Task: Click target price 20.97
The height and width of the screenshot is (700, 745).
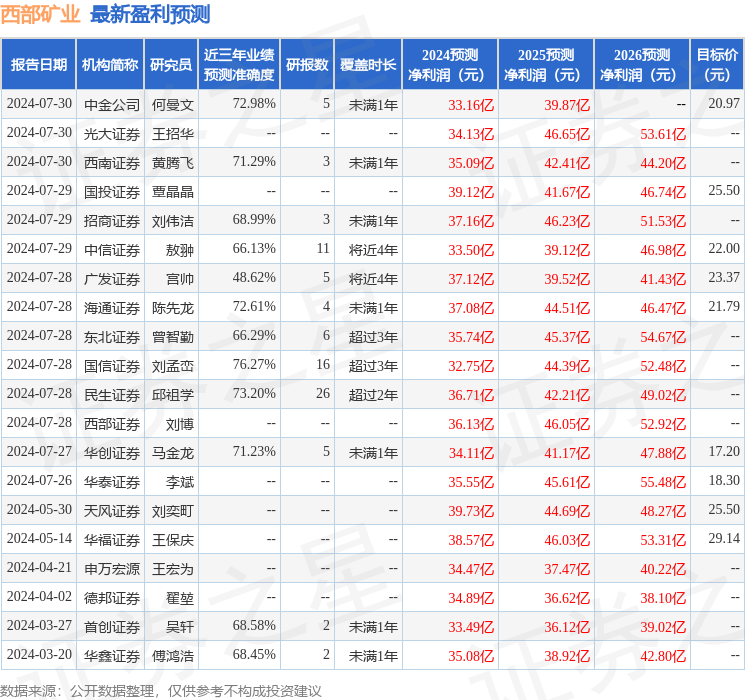Action: [x=724, y=103]
